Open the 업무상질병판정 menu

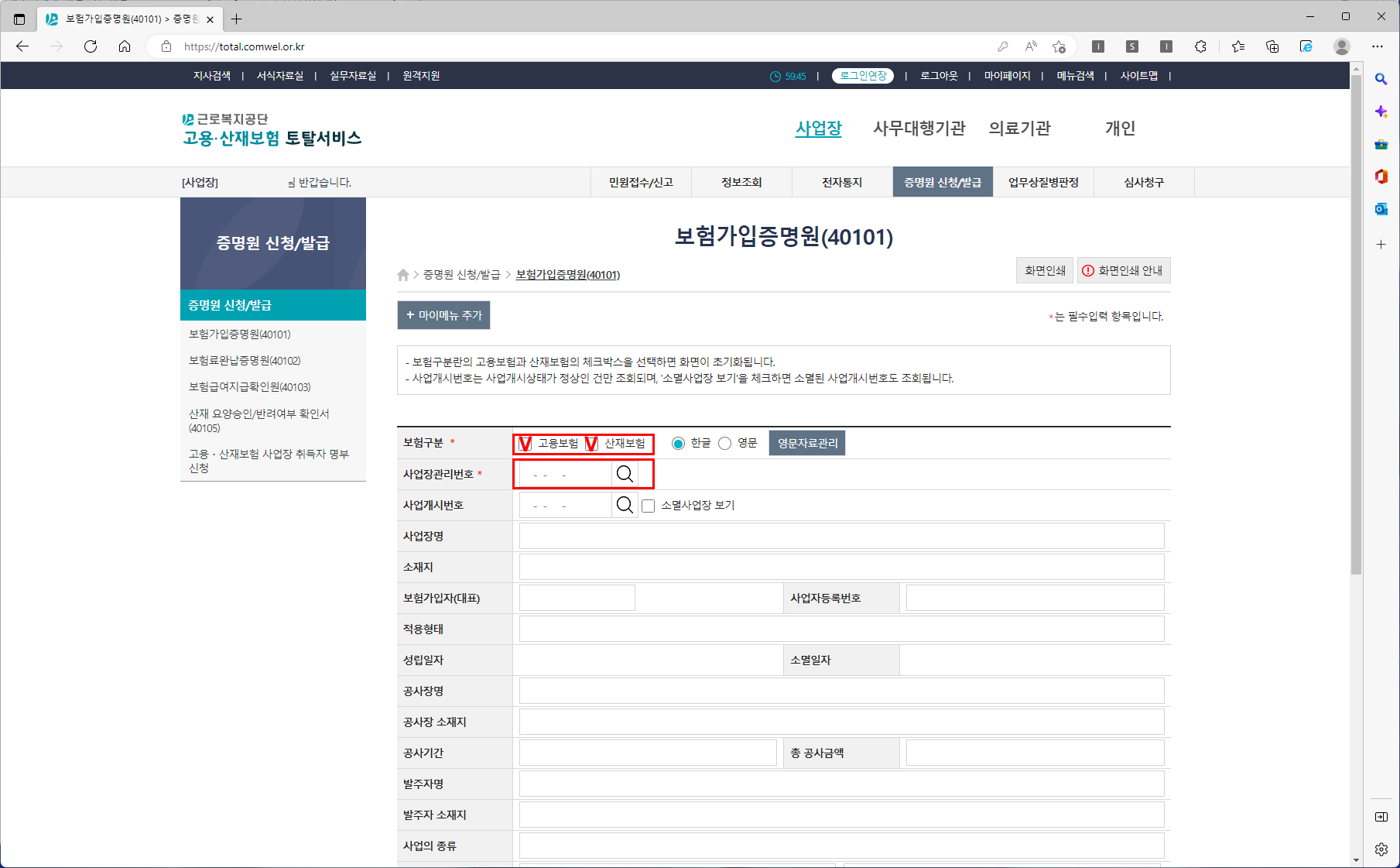tap(1043, 182)
